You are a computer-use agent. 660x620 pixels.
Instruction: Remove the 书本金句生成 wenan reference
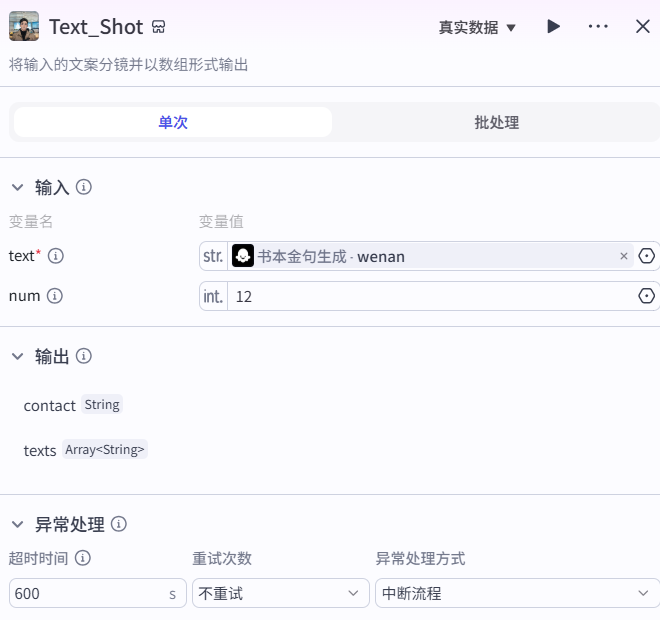click(624, 256)
